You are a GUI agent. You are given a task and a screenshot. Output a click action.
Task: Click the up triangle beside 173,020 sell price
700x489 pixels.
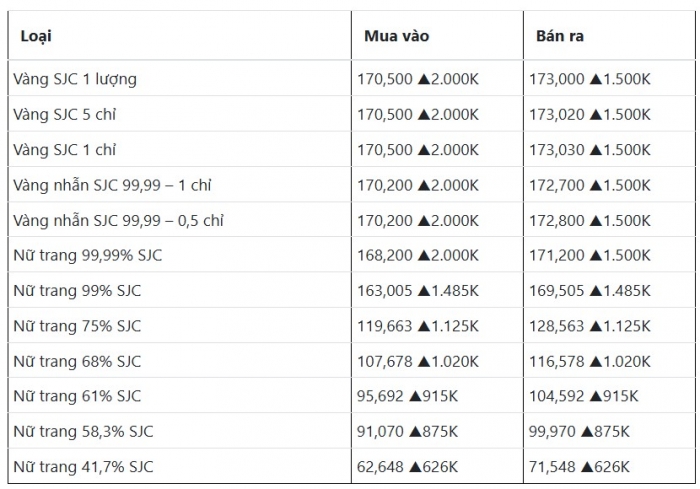pyautogui.click(x=596, y=115)
